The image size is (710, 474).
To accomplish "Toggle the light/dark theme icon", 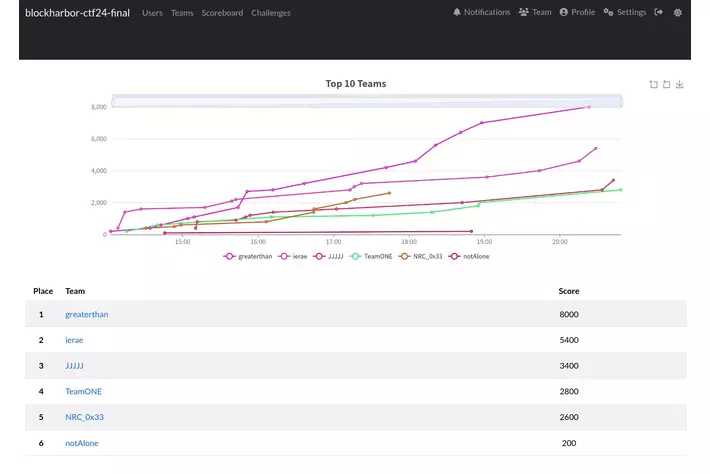I will coord(678,13).
